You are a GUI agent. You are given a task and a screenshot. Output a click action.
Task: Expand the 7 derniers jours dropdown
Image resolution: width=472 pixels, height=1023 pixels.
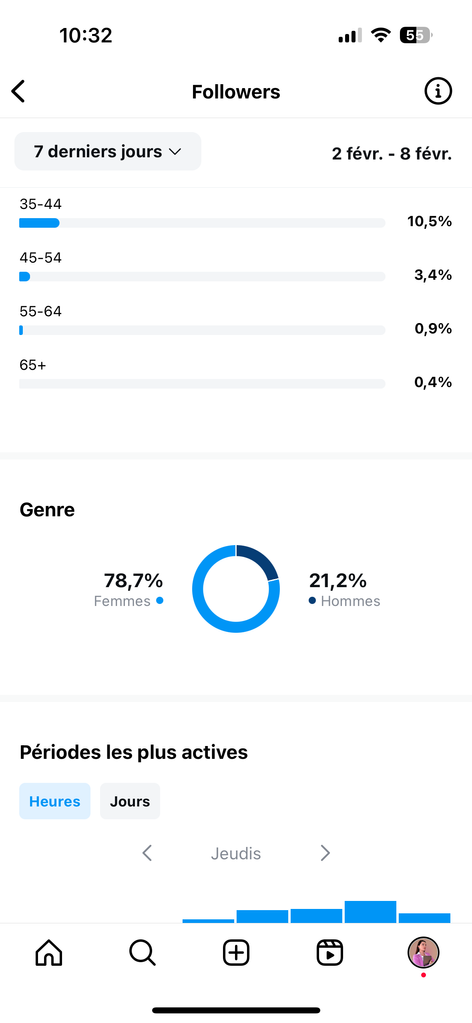(108, 151)
